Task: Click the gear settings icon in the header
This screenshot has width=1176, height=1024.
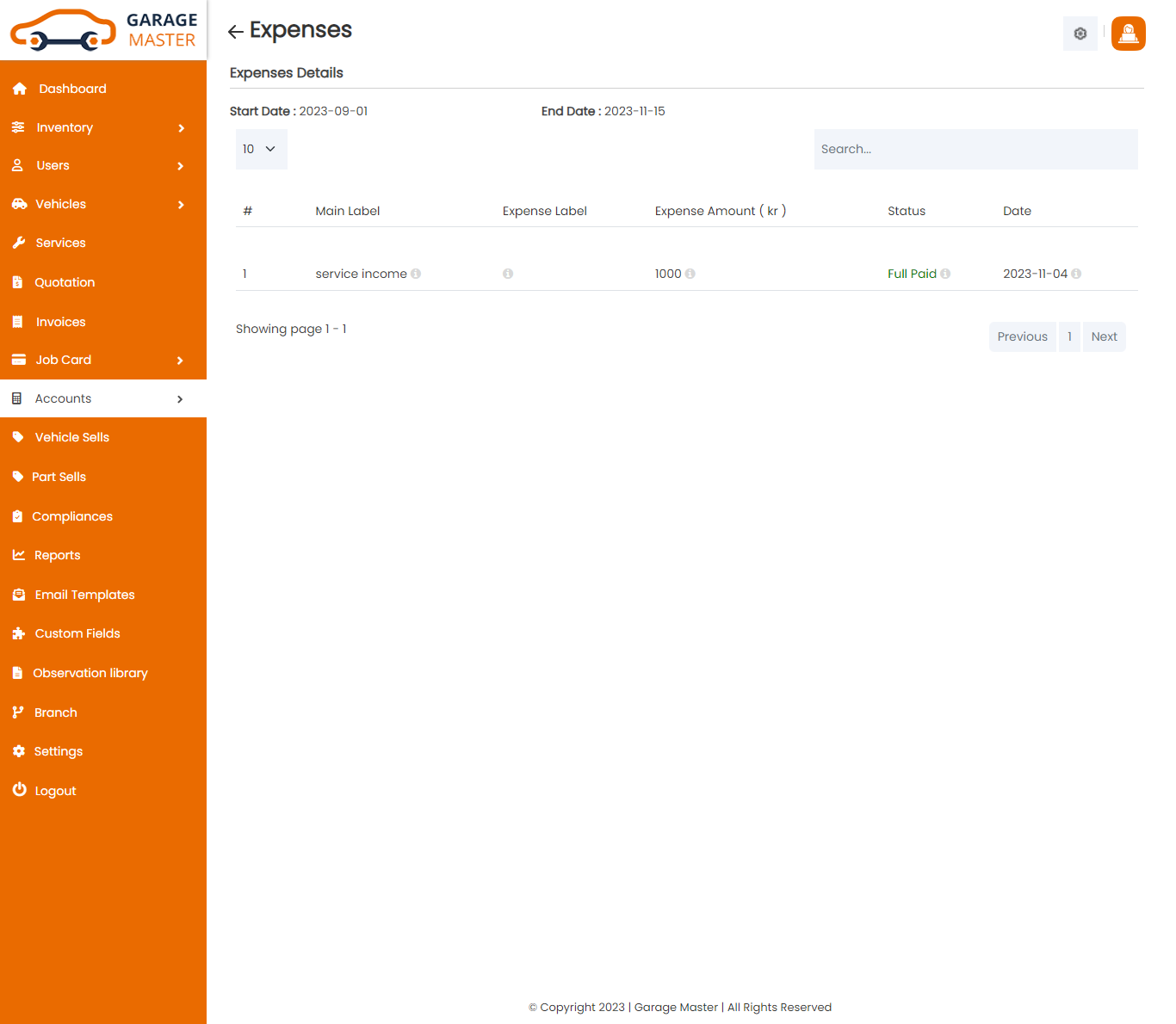Action: tap(1080, 34)
